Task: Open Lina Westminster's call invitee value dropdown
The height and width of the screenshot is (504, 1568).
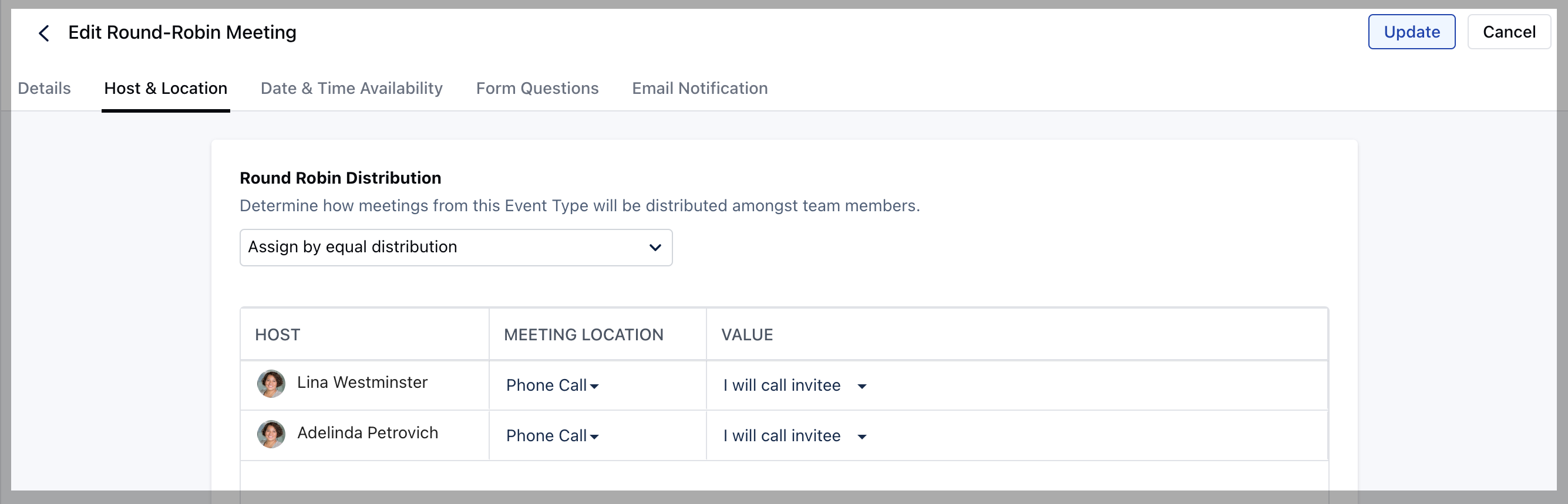Action: [x=795, y=385]
